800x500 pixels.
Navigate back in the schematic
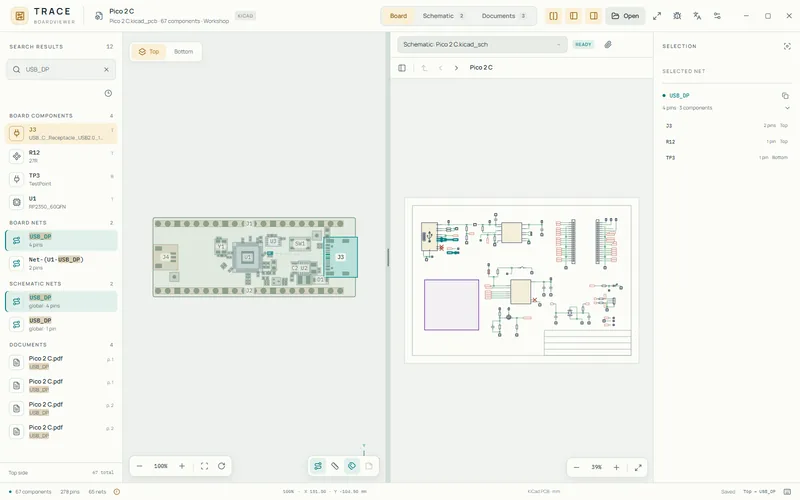click(x=440, y=67)
